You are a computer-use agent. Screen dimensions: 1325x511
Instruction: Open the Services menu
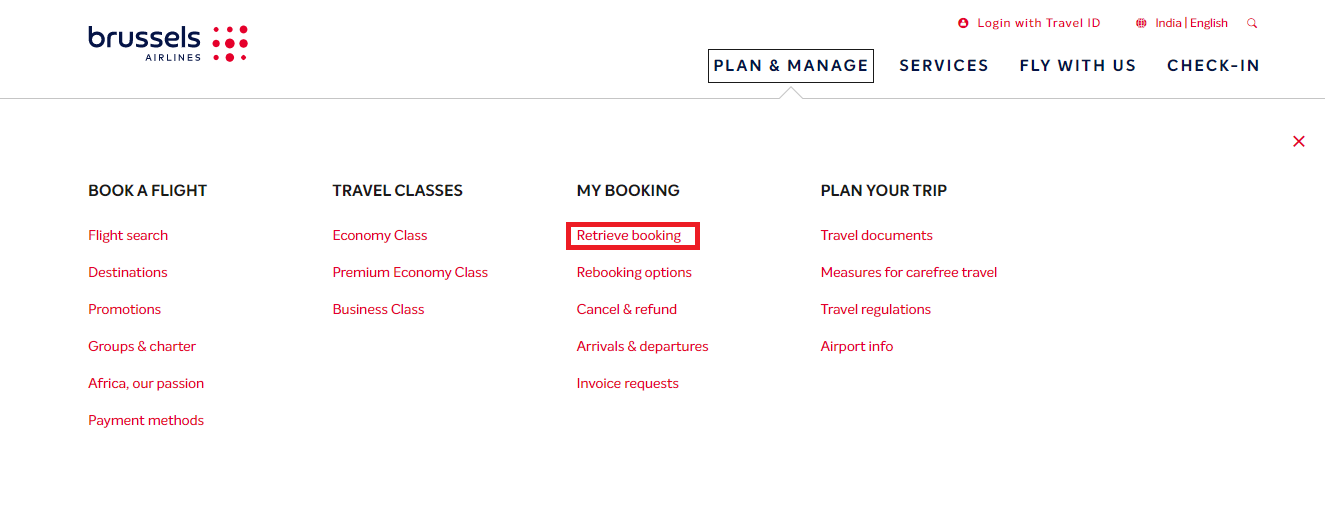click(x=944, y=66)
